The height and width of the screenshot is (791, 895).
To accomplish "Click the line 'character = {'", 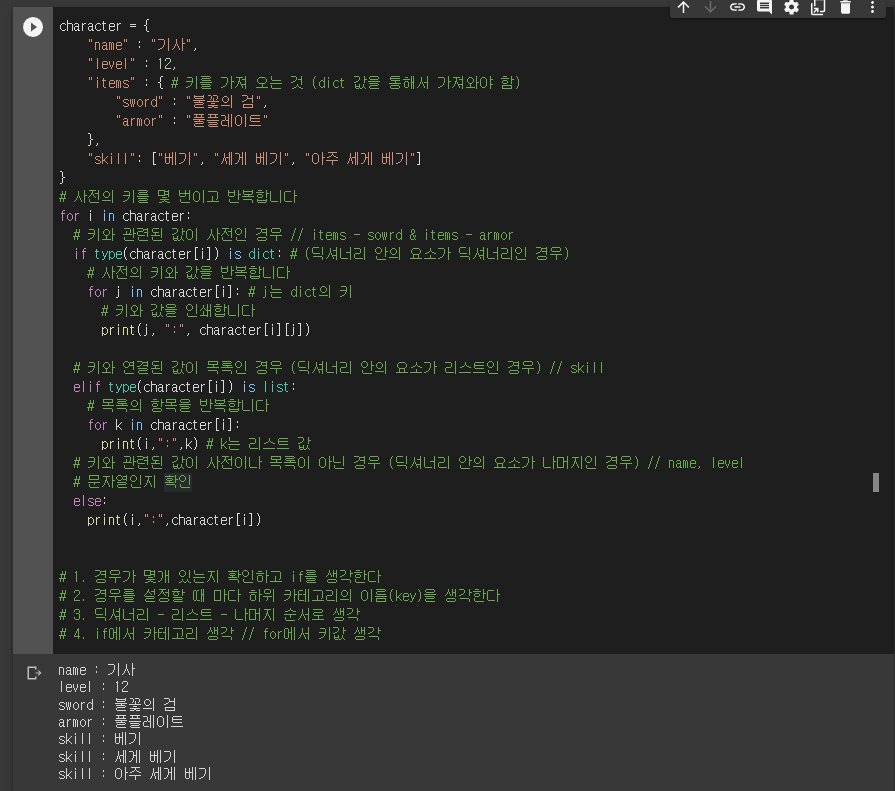I will coord(104,26).
